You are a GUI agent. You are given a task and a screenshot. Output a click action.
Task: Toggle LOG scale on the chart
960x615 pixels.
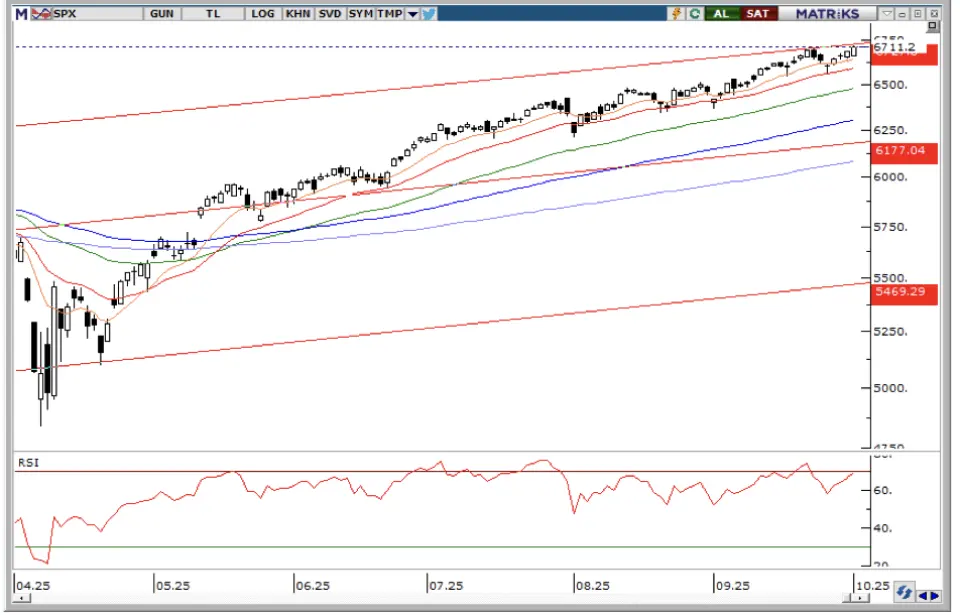pyautogui.click(x=263, y=14)
